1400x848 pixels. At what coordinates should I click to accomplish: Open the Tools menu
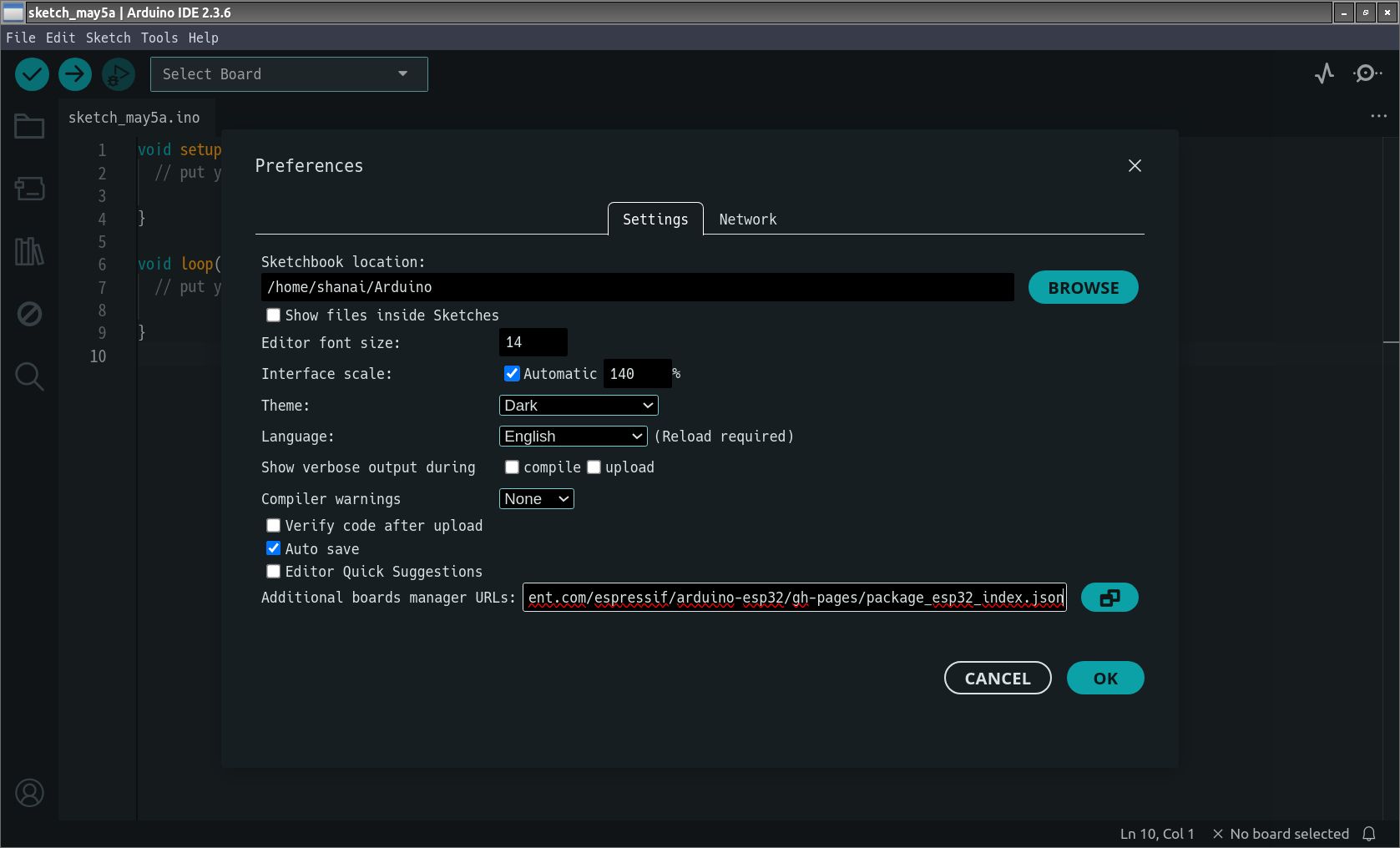click(159, 38)
